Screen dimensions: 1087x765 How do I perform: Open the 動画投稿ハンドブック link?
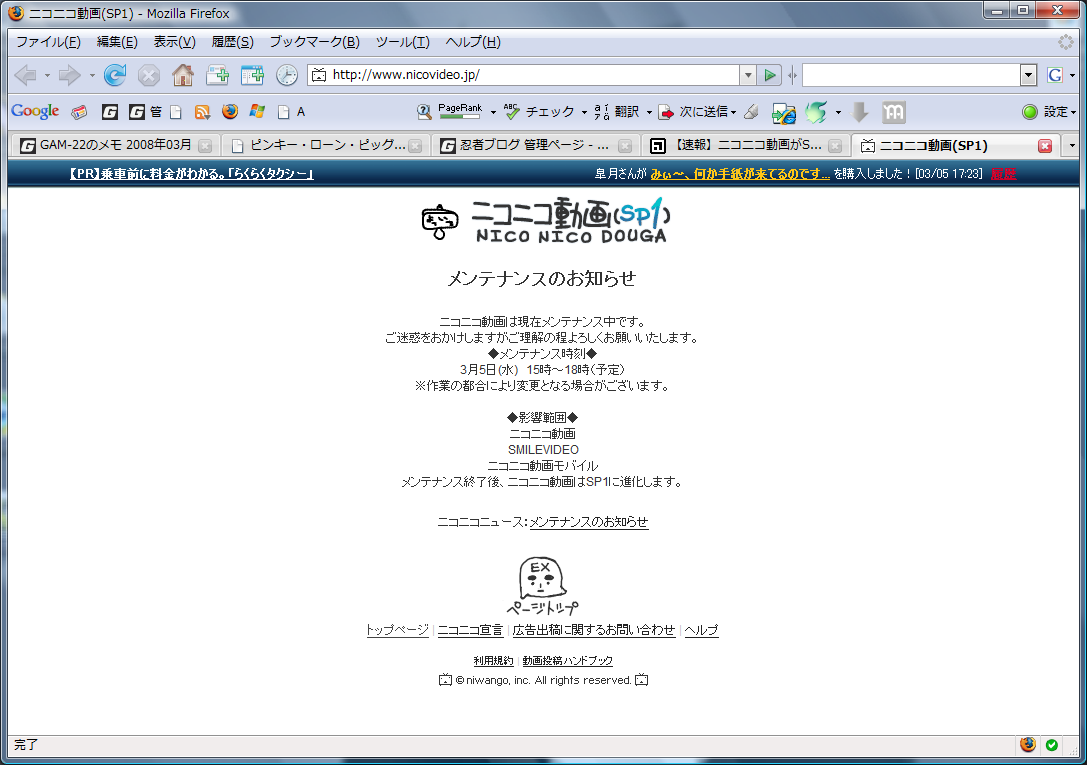point(568,661)
